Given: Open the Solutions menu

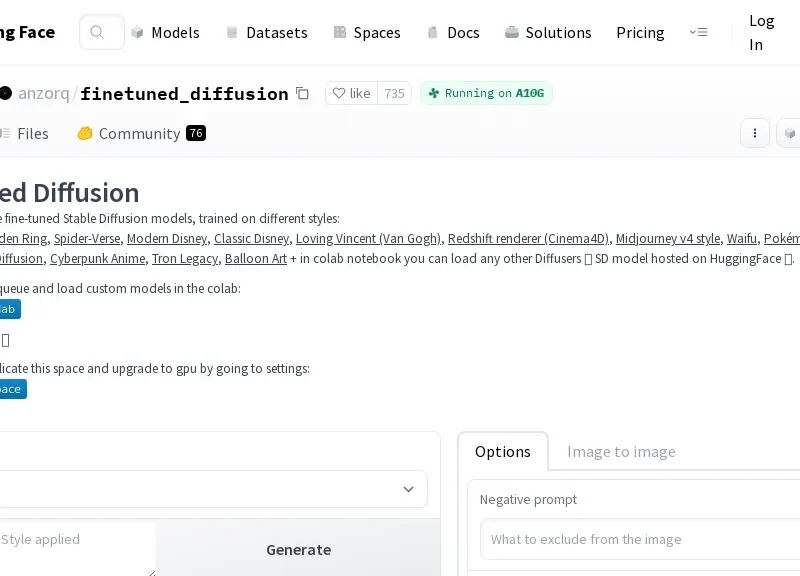Looking at the screenshot, I should click(548, 33).
